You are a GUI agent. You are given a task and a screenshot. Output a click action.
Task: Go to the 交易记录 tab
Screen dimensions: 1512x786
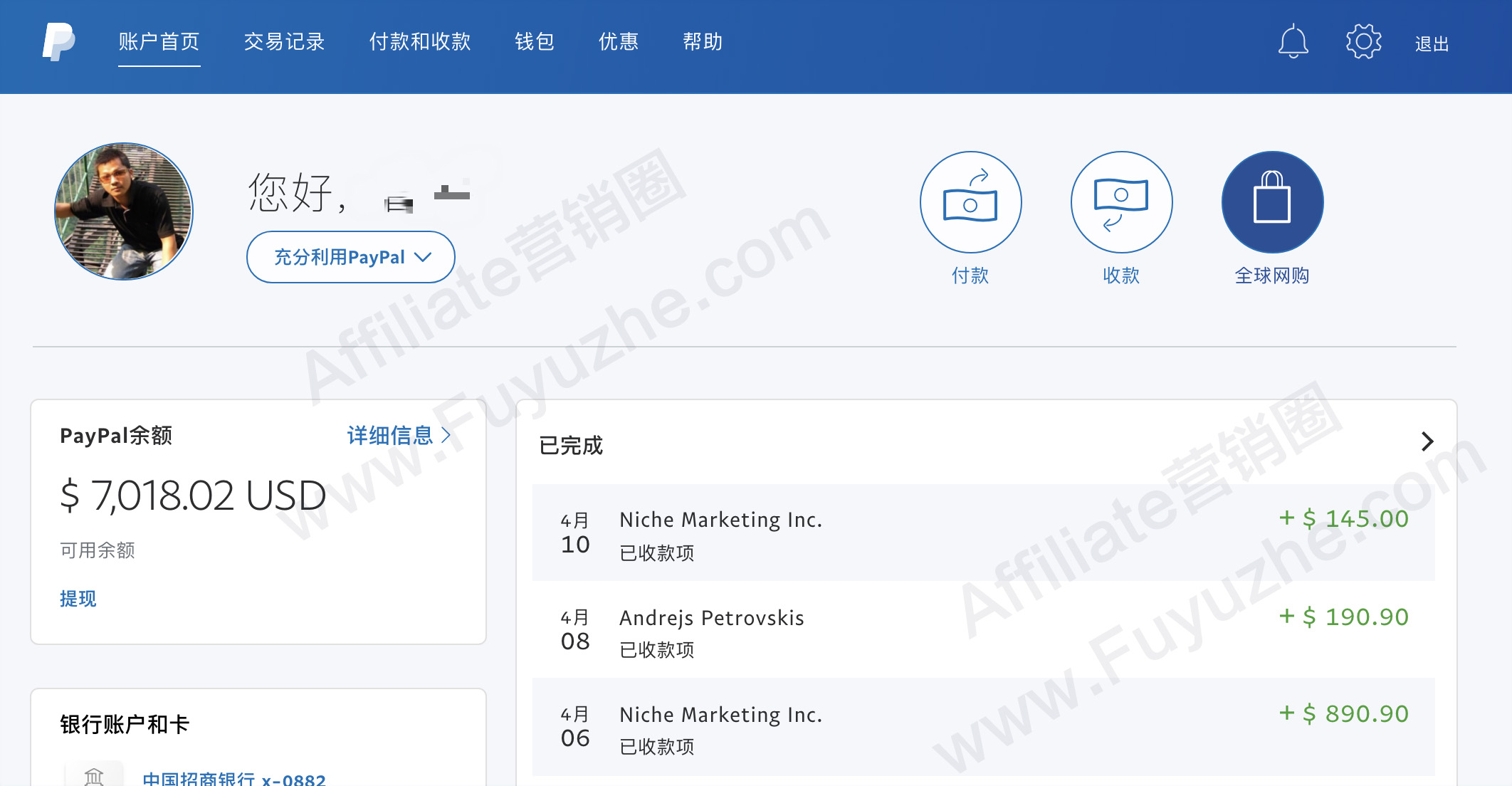[x=284, y=41]
